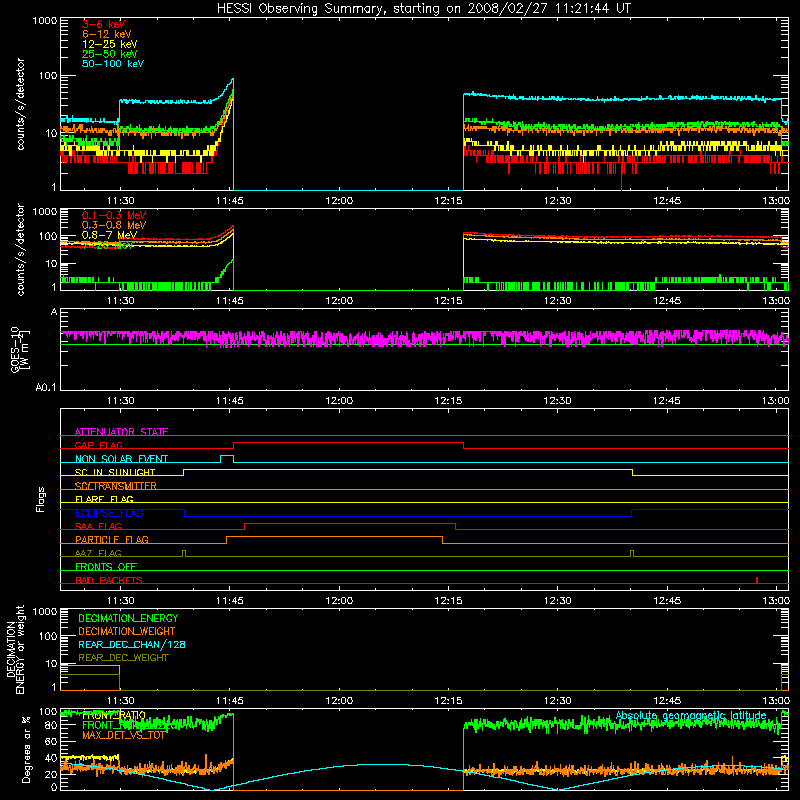Select the 50-100 keV legend label
800x800 pixels.
112,64
